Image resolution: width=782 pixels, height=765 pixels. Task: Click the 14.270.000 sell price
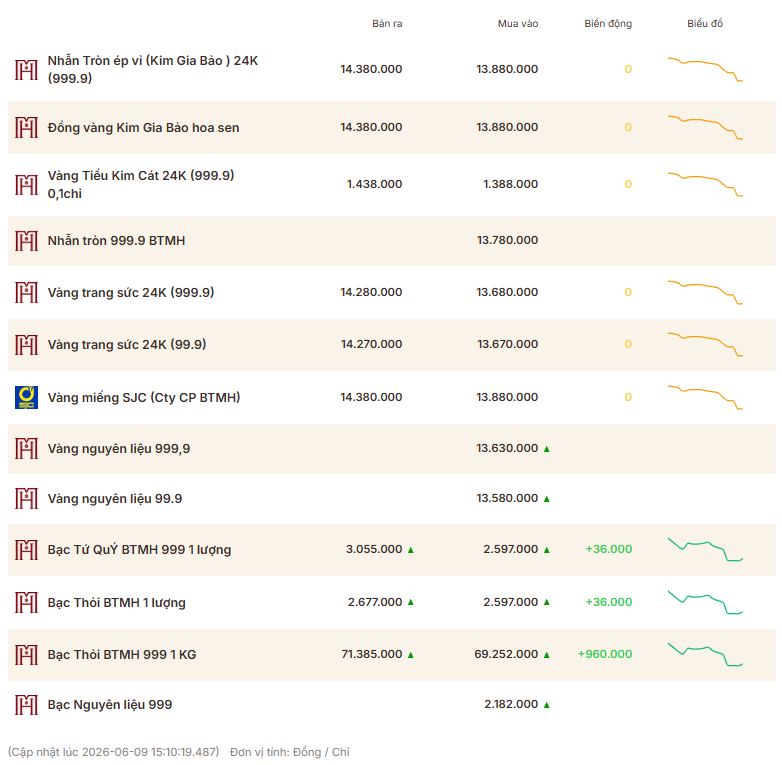pyautogui.click(x=371, y=344)
